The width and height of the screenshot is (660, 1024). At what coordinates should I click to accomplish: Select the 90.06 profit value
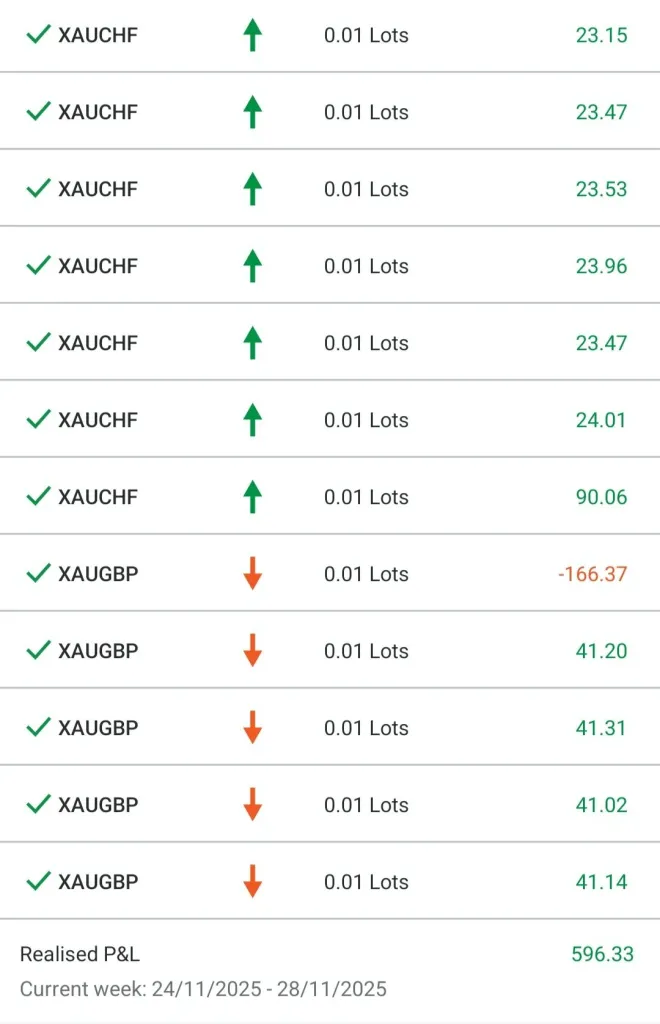point(601,497)
